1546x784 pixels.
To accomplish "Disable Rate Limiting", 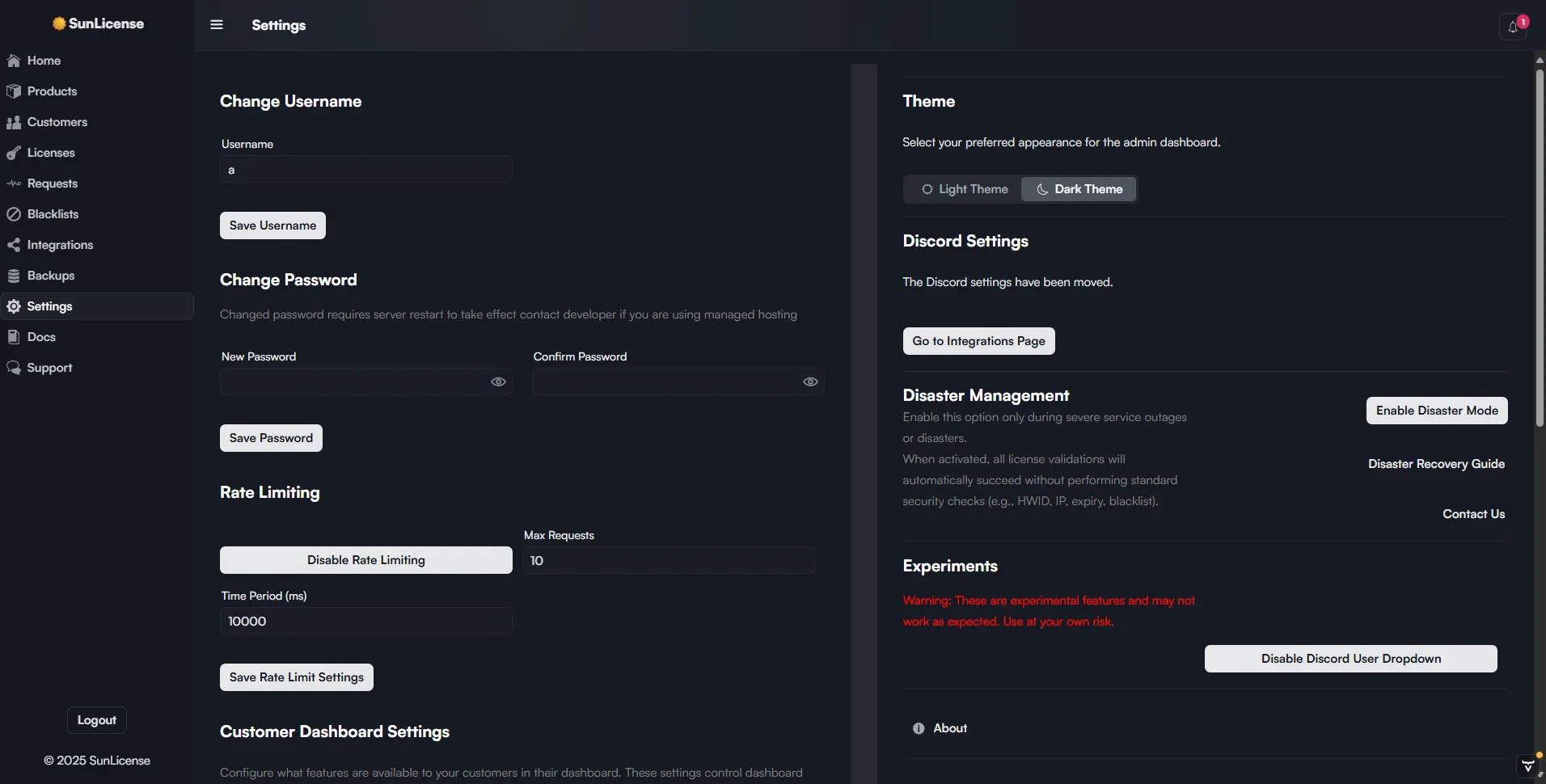I will (366, 560).
